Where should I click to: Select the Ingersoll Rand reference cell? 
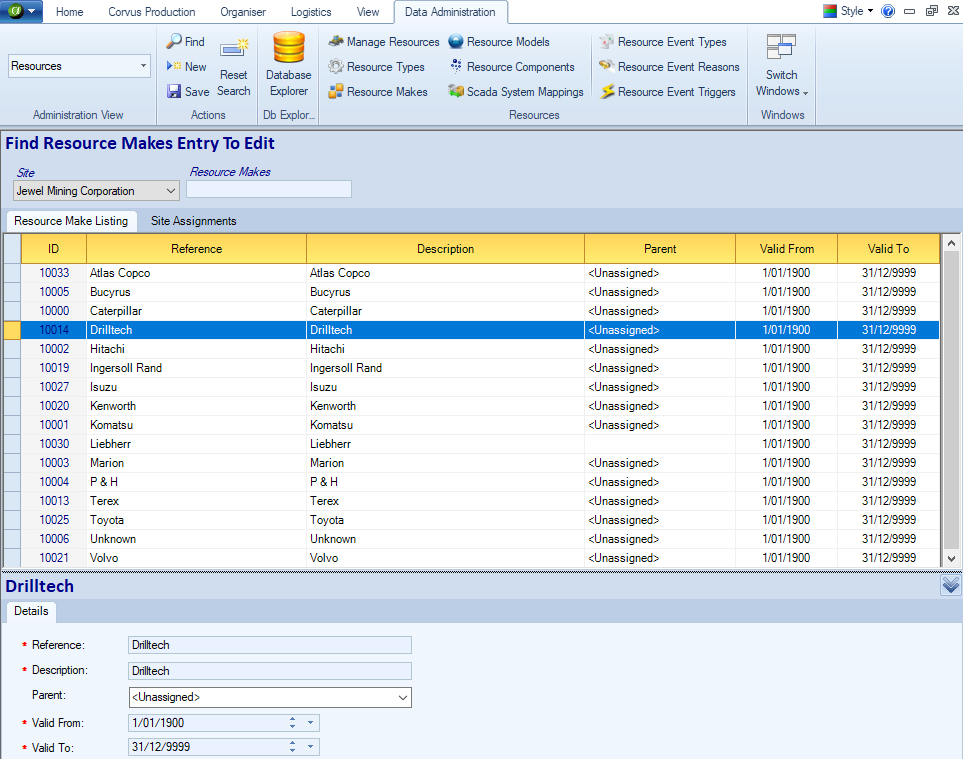[197, 368]
